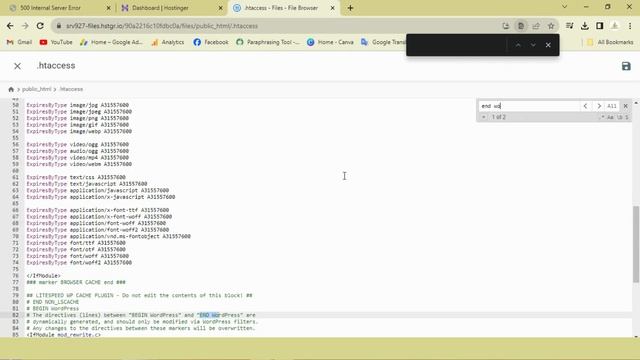Open the All Bookmarks folder
640x360 pixels.
tap(610, 42)
